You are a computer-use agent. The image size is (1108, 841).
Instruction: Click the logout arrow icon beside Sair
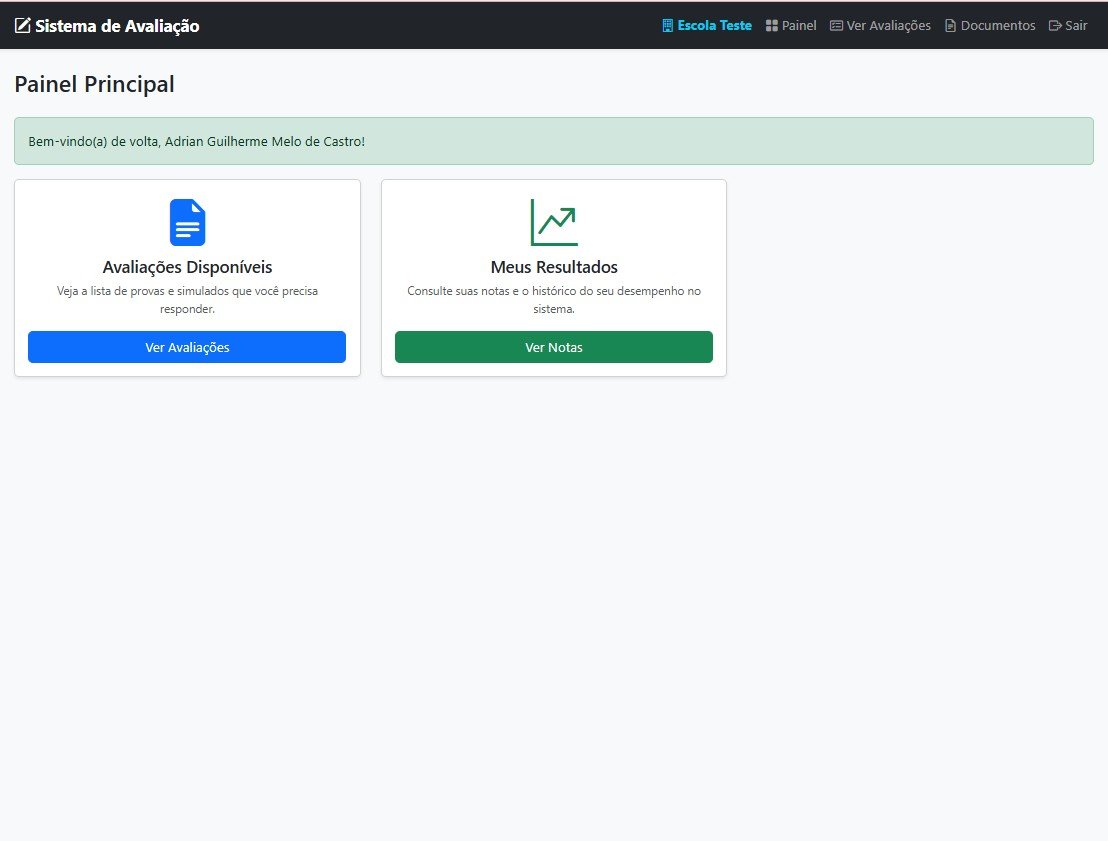[1055, 26]
